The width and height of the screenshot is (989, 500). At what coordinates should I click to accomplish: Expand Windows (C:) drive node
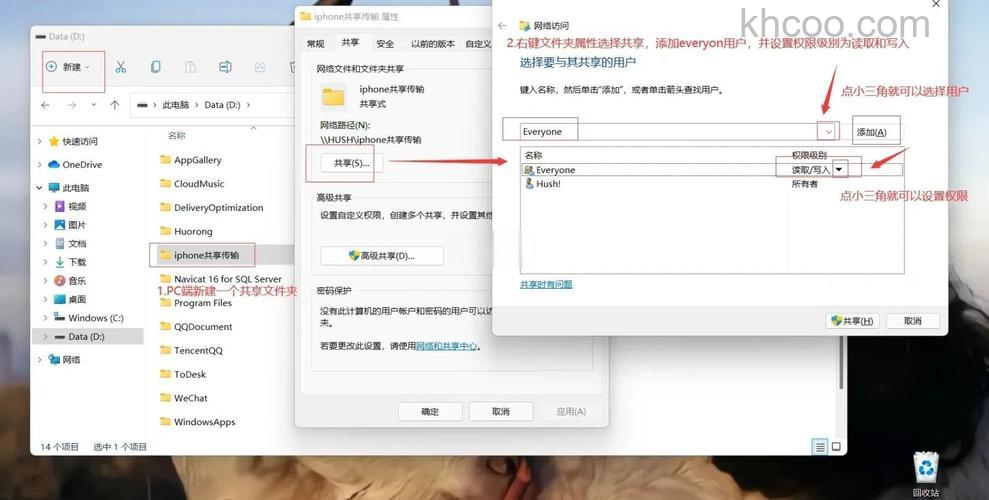click(45, 318)
